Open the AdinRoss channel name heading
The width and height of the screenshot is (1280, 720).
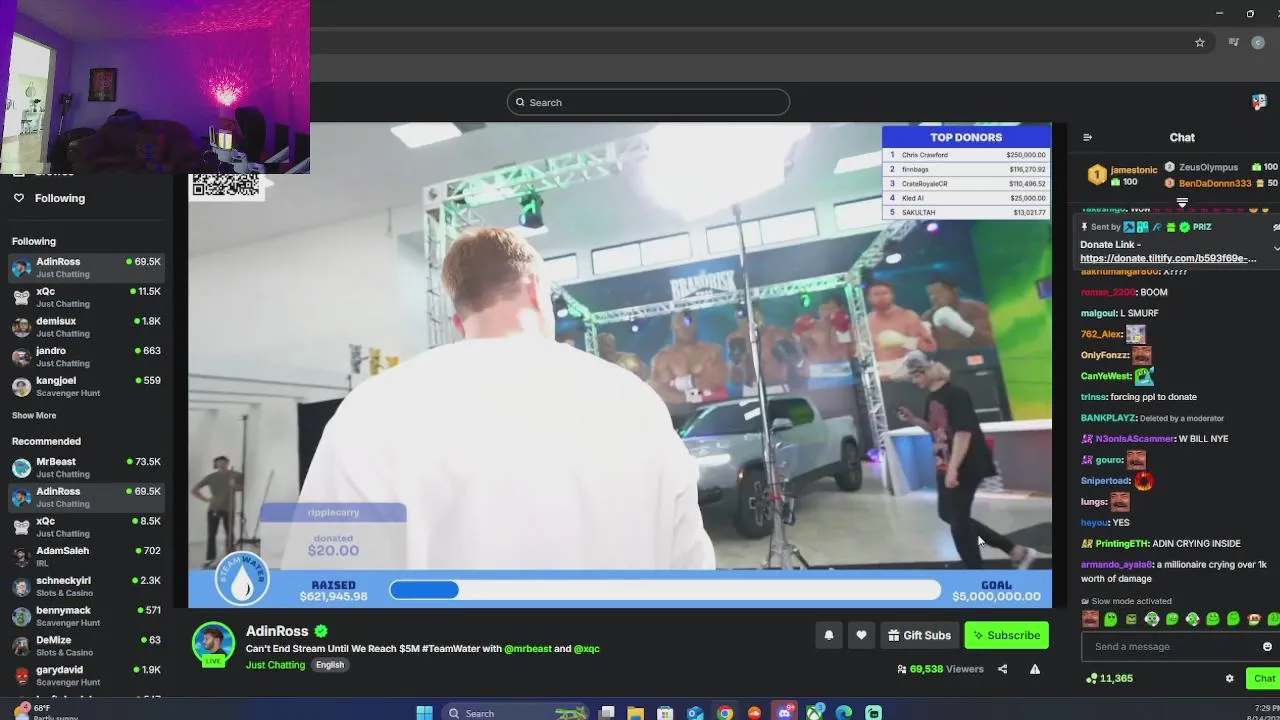(277, 631)
